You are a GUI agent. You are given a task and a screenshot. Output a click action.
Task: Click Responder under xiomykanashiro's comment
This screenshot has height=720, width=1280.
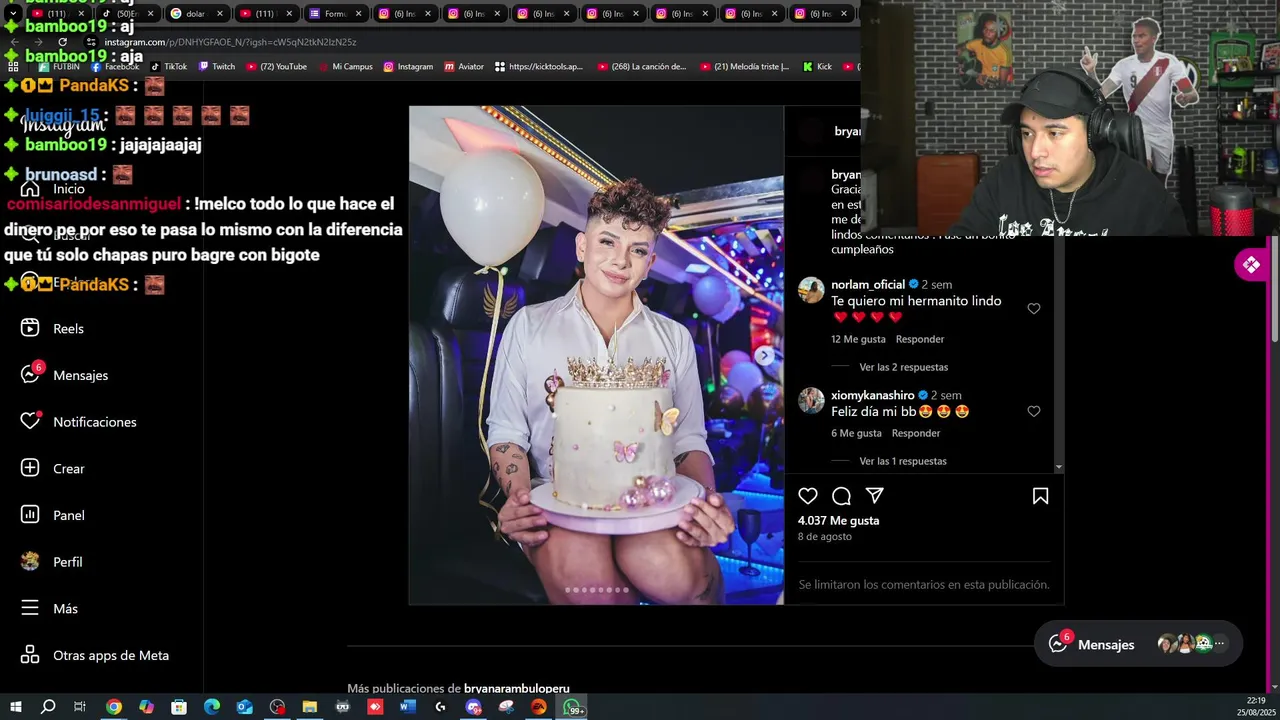pos(916,433)
